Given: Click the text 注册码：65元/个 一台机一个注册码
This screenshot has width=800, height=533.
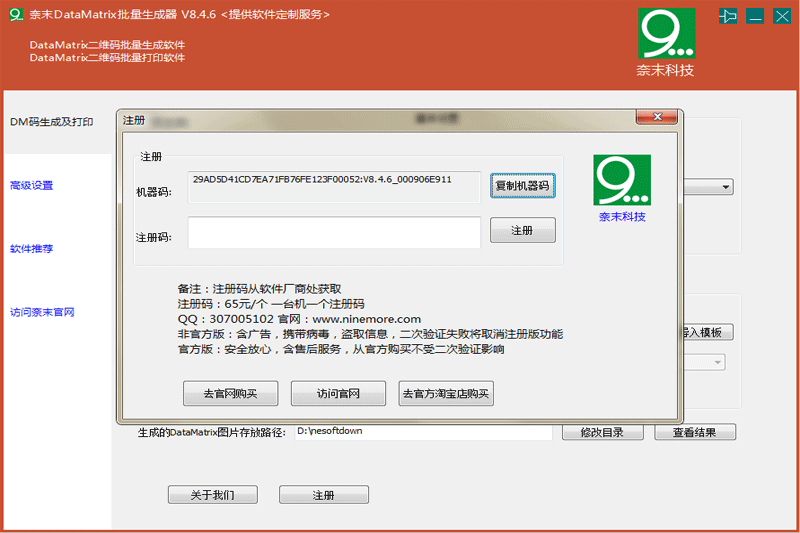Looking at the screenshot, I should click(x=271, y=304).
